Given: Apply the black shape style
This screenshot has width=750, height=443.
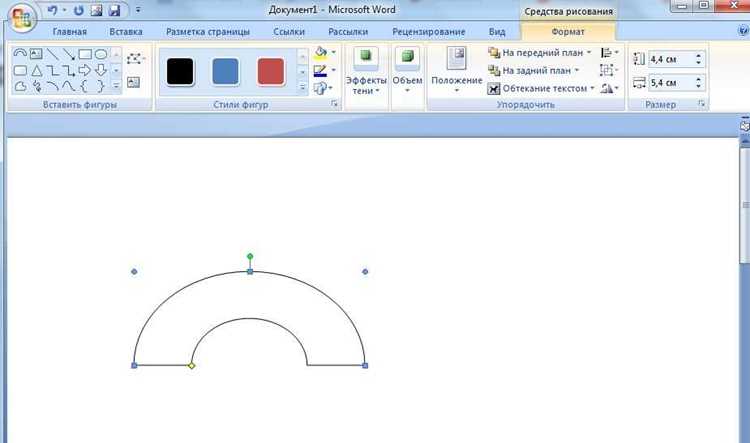Looking at the screenshot, I should pos(180,72).
